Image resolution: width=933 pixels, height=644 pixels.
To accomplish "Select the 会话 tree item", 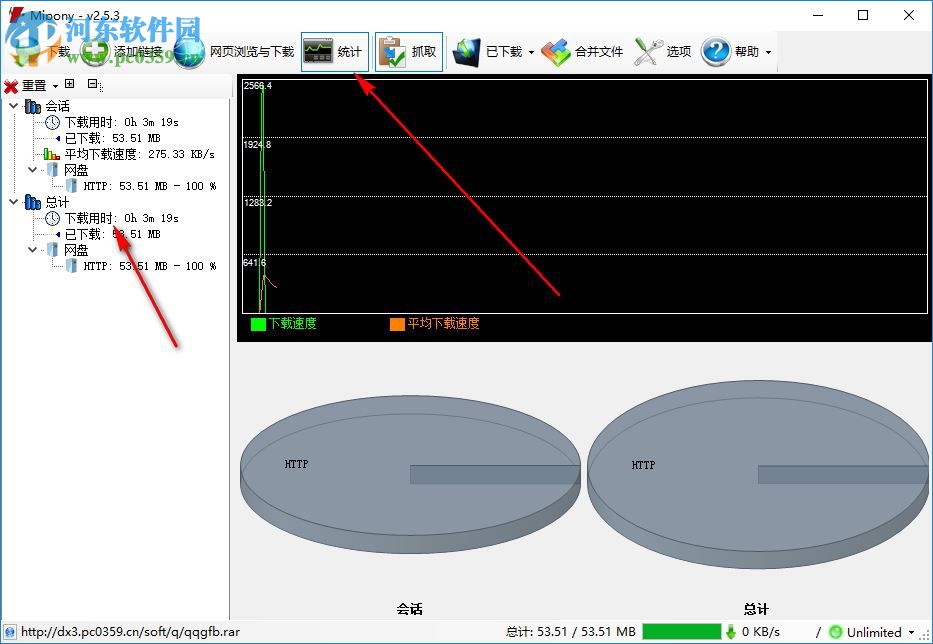I will pyautogui.click(x=57, y=106).
